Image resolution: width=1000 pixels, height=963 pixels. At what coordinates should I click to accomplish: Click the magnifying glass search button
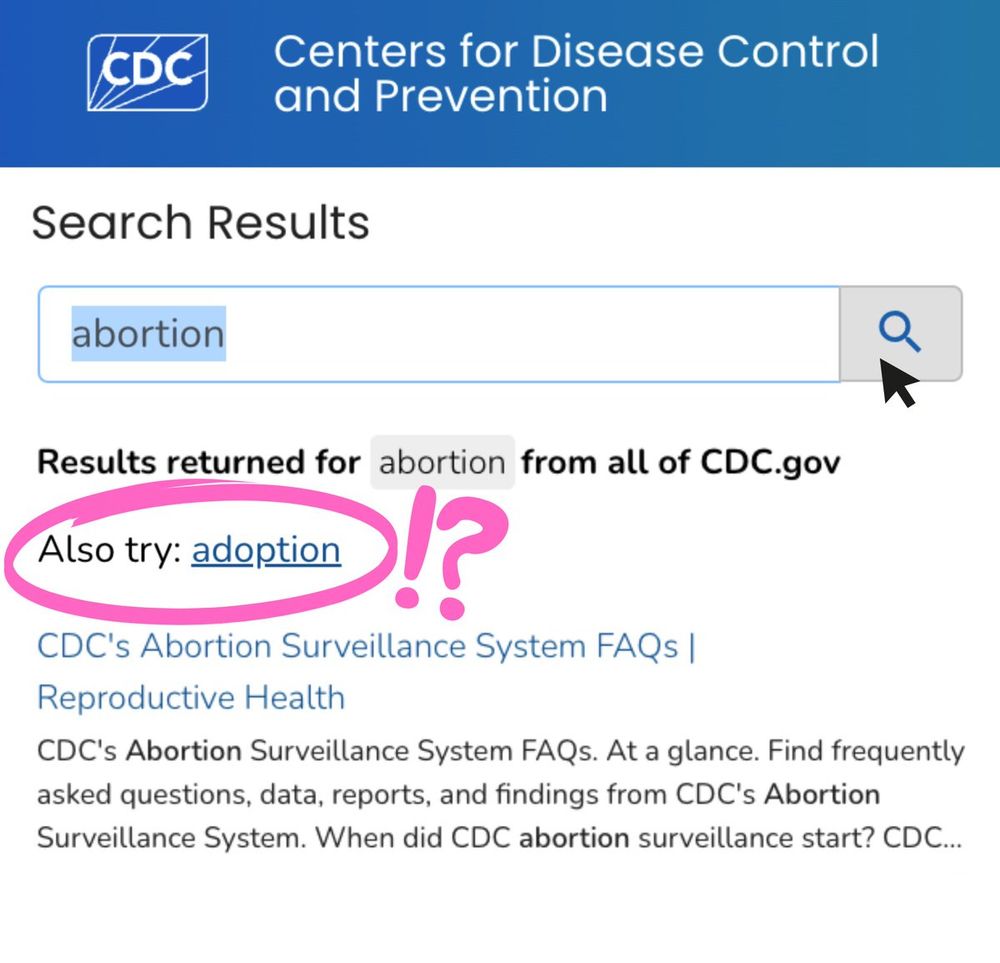click(901, 334)
